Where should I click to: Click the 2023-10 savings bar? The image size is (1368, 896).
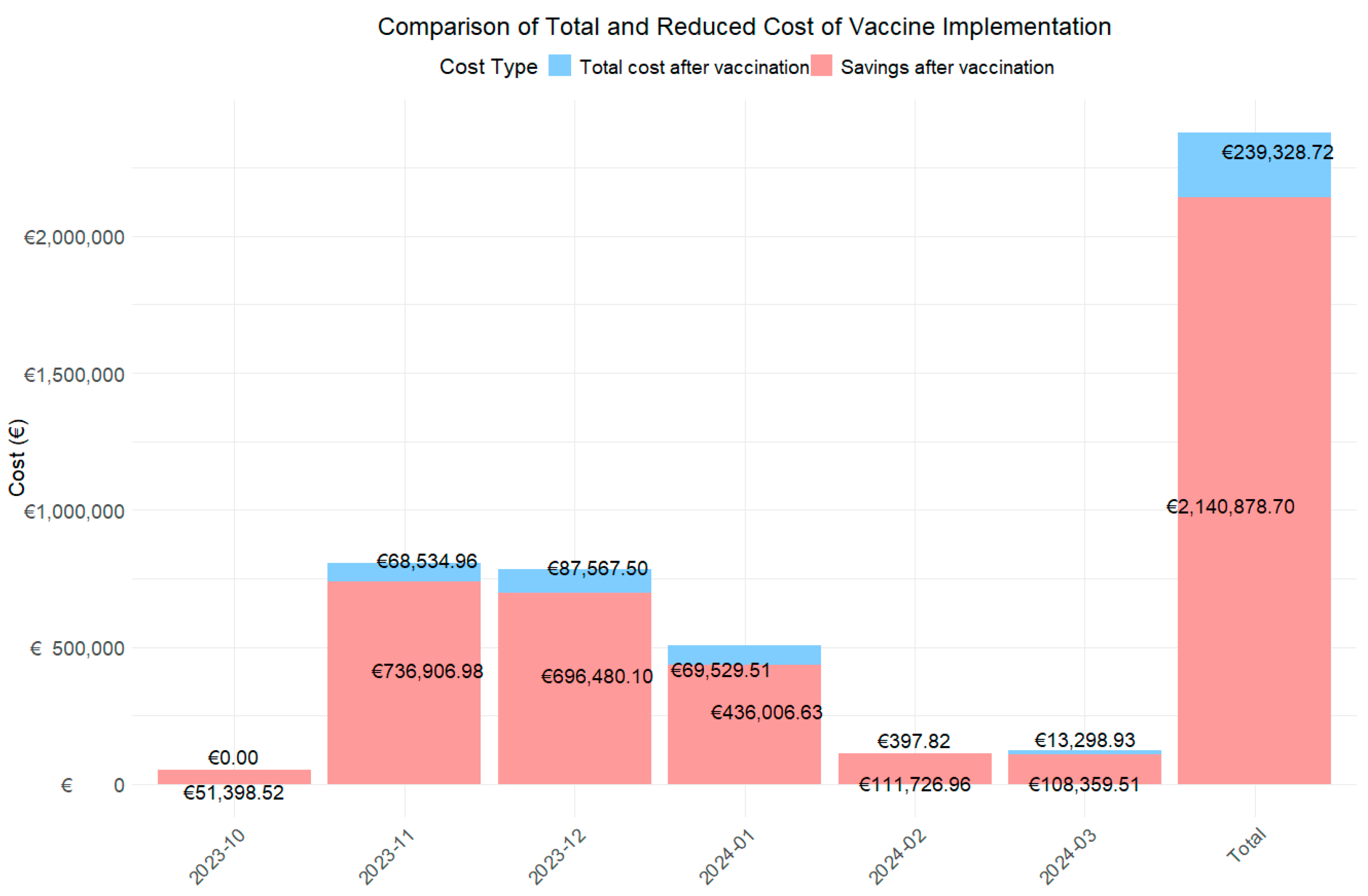coord(234,776)
